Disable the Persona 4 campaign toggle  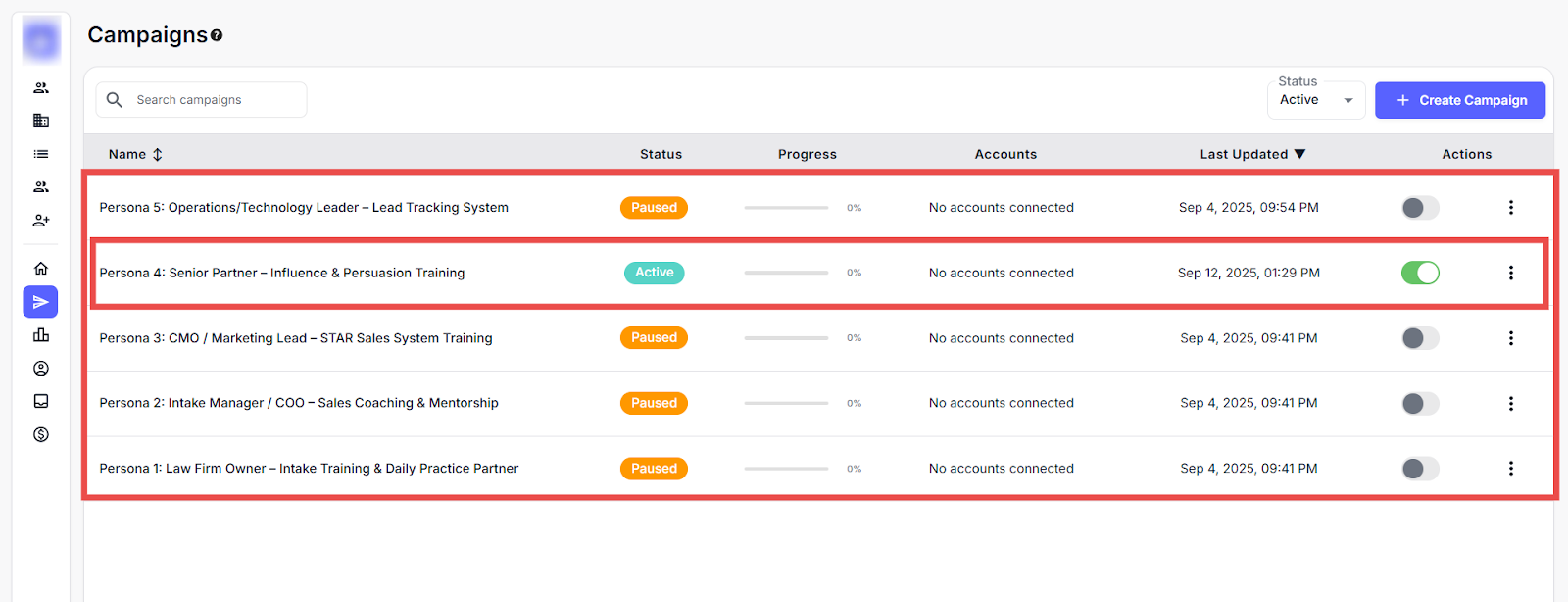tap(1419, 273)
